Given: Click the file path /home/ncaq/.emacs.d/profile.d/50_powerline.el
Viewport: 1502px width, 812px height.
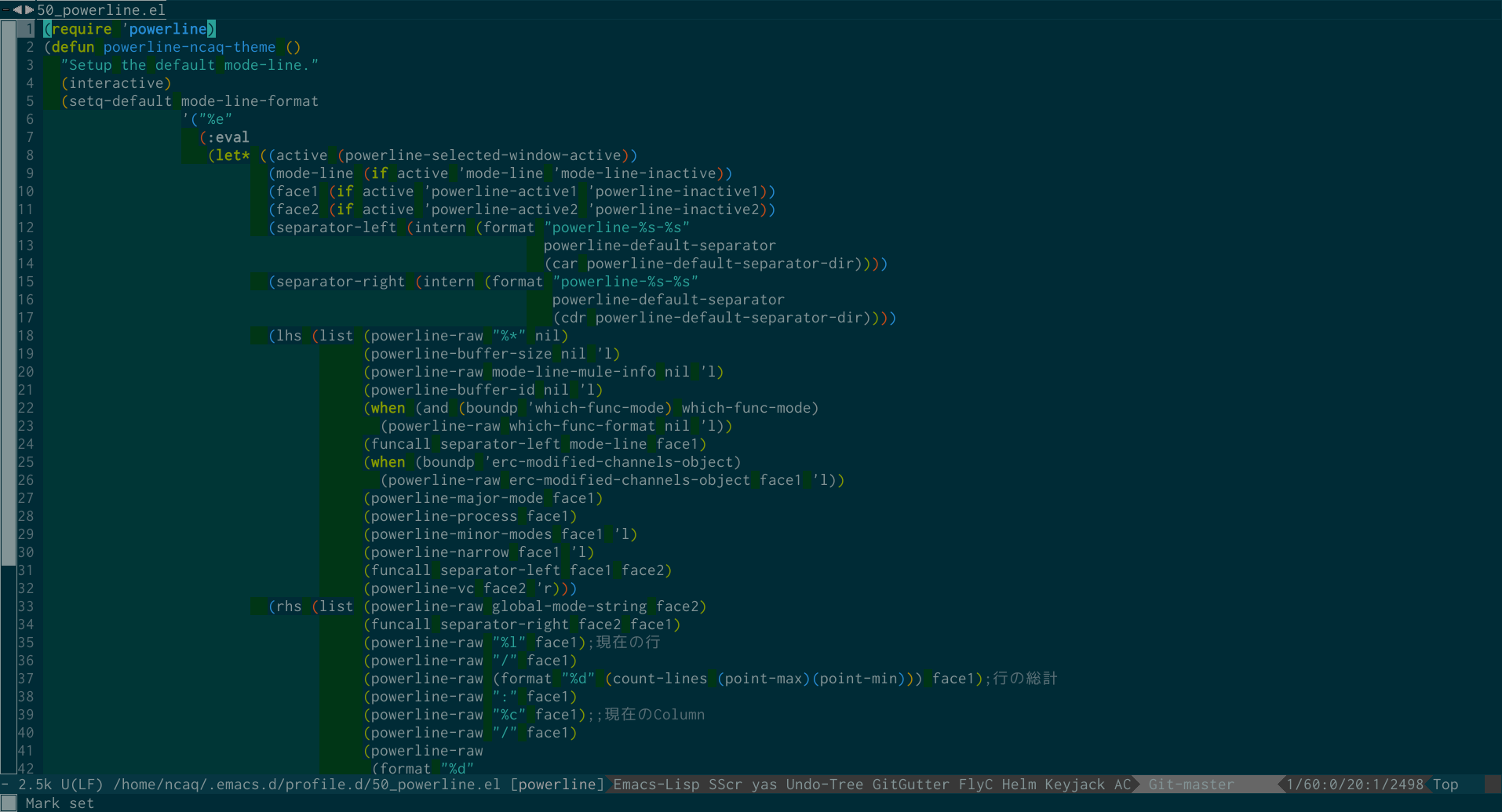Looking at the screenshot, I should pyautogui.click(x=304, y=784).
